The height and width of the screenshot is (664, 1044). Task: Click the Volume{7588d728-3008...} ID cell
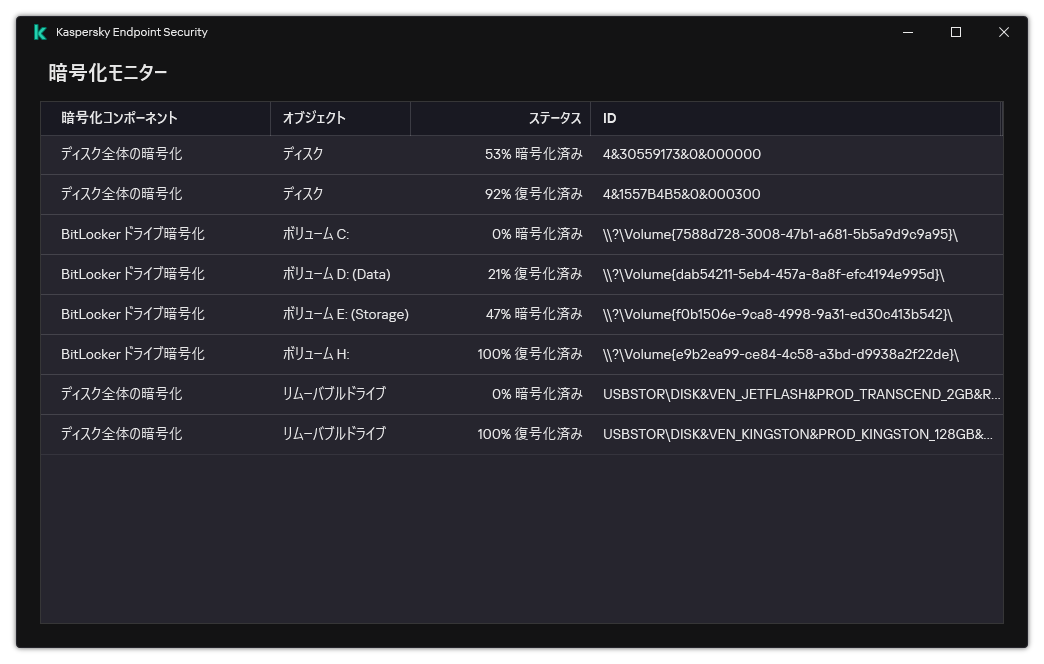click(x=780, y=234)
